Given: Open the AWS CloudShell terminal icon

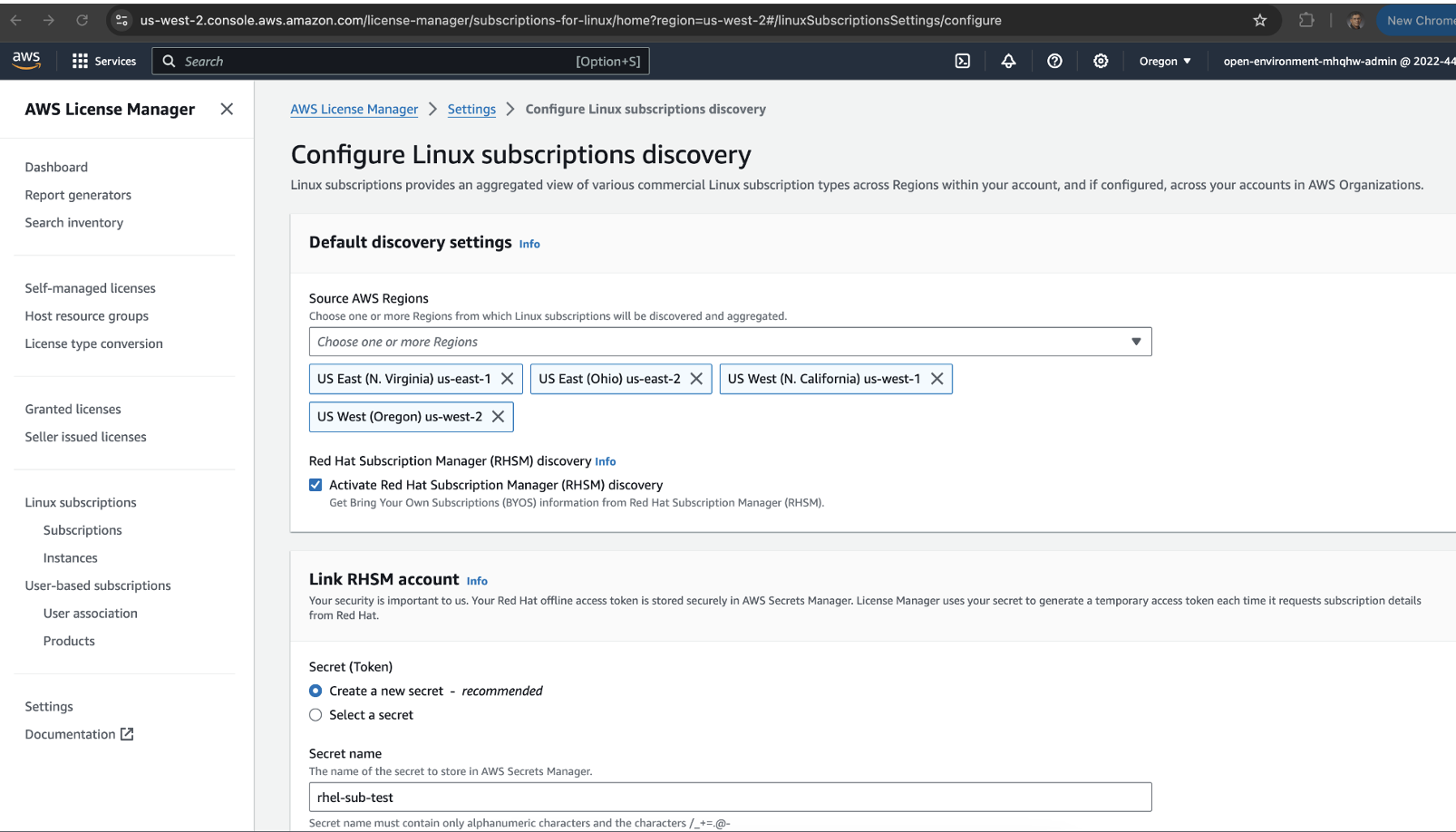Looking at the screenshot, I should (x=962, y=61).
